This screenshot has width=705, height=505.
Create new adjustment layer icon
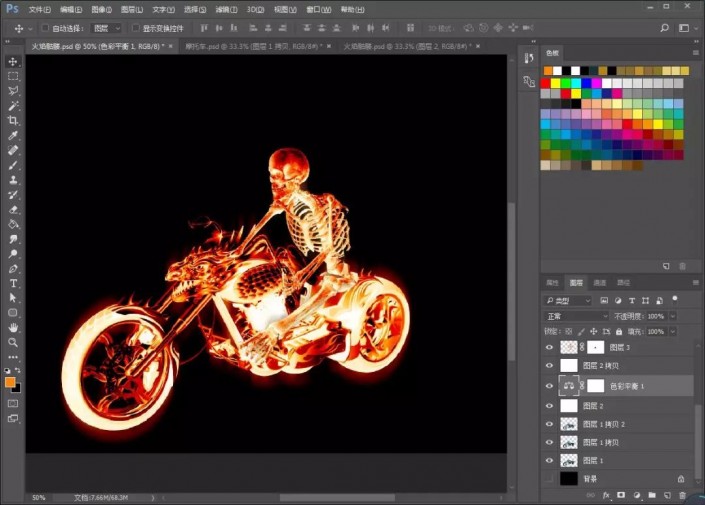(637, 495)
